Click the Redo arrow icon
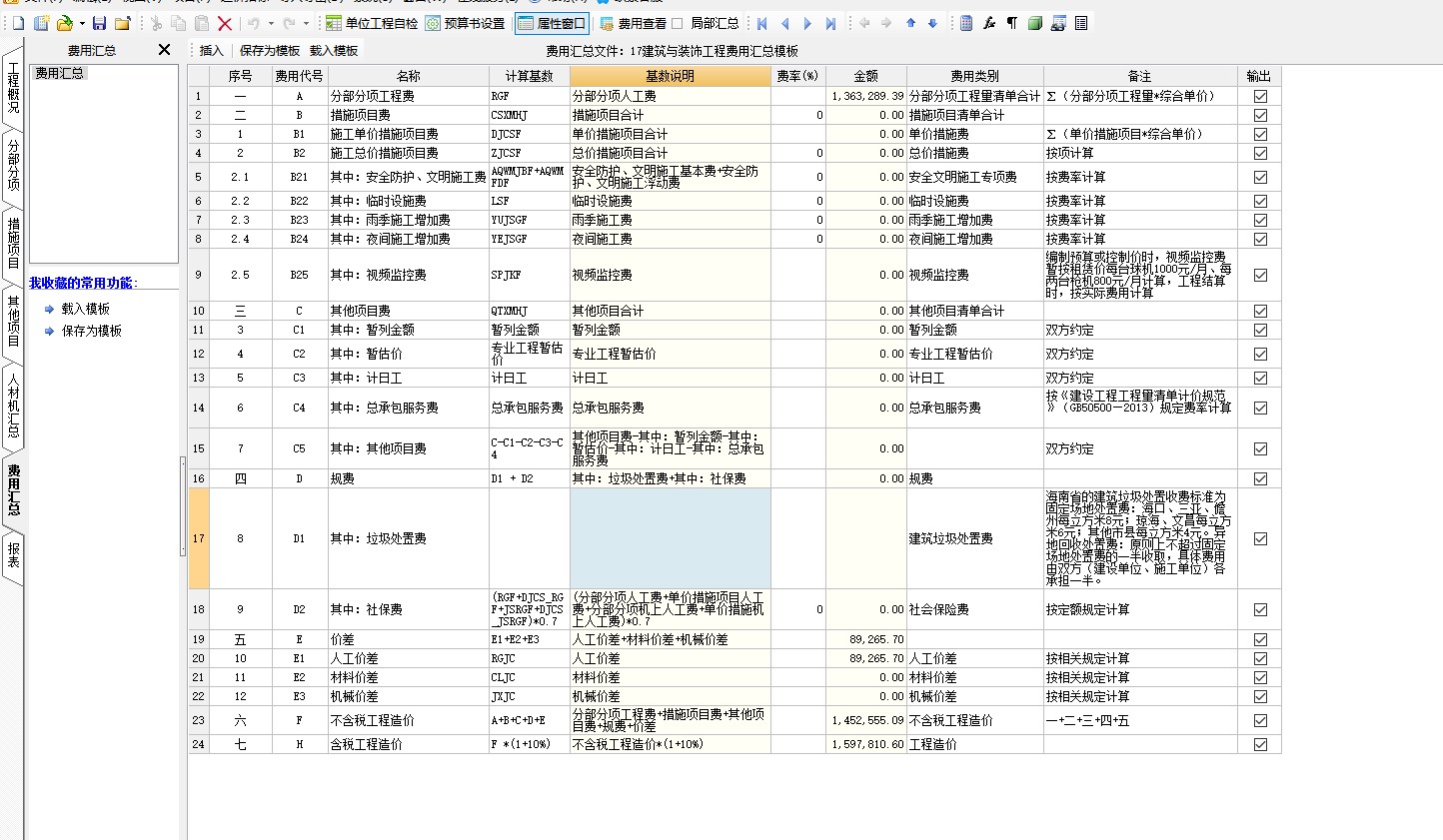Viewport: 1443px width, 840px height. pyautogui.click(x=288, y=23)
